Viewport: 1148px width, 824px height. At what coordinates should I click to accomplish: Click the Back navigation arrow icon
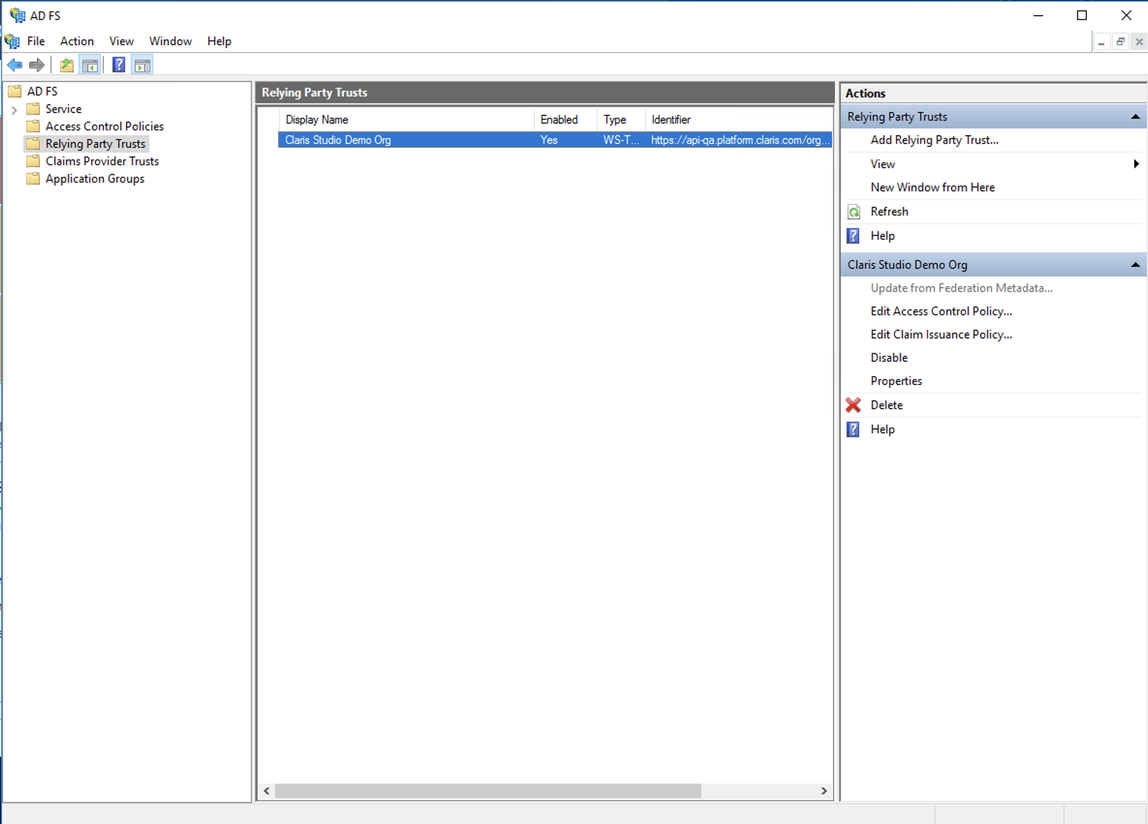[x=15, y=64]
